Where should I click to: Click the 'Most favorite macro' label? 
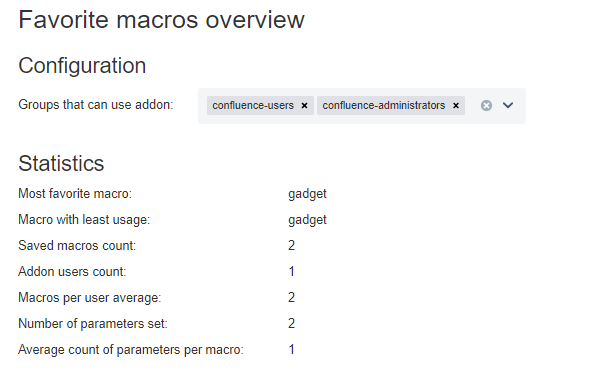(x=75, y=194)
